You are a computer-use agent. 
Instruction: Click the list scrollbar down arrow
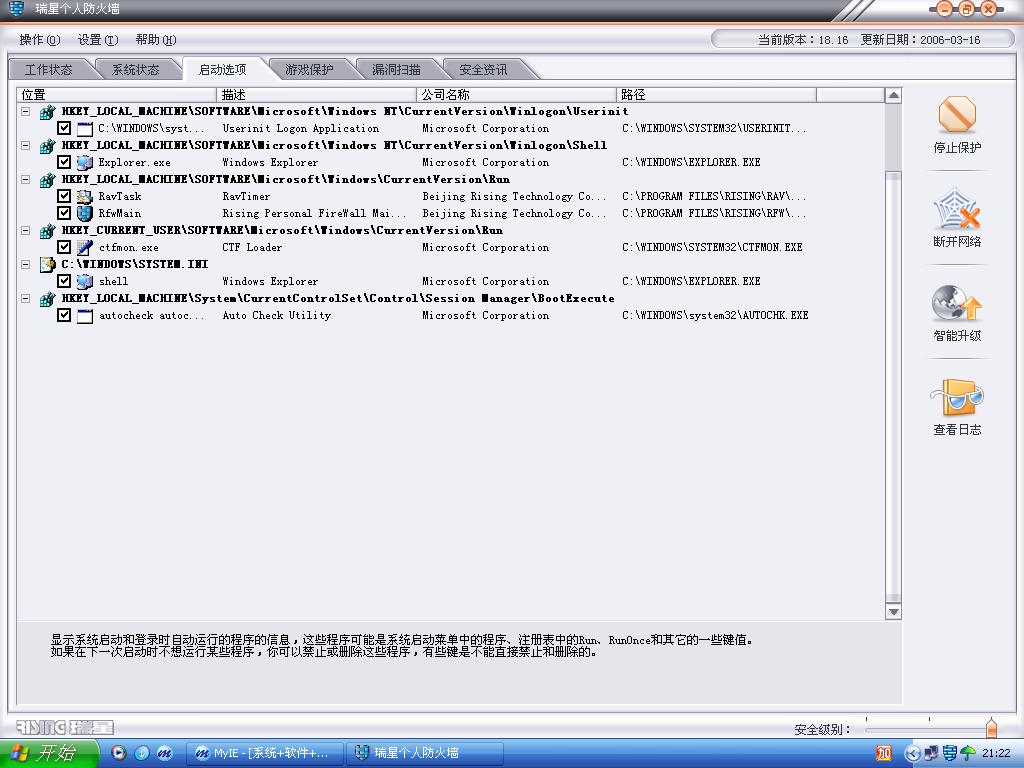pyautogui.click(x=893, y=612)
